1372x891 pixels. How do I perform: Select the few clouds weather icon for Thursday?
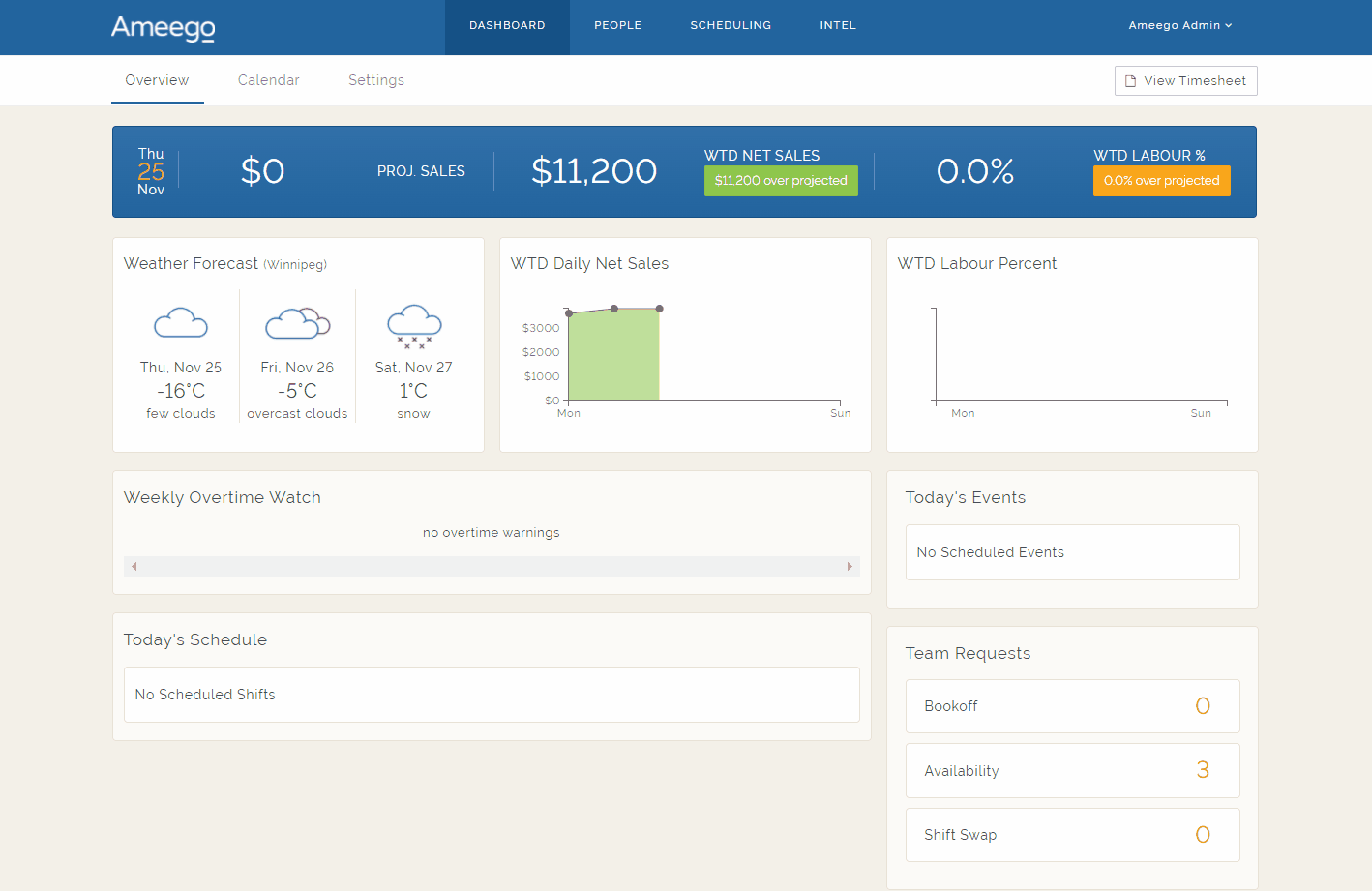pyautogui.click(x=181, y=322)
